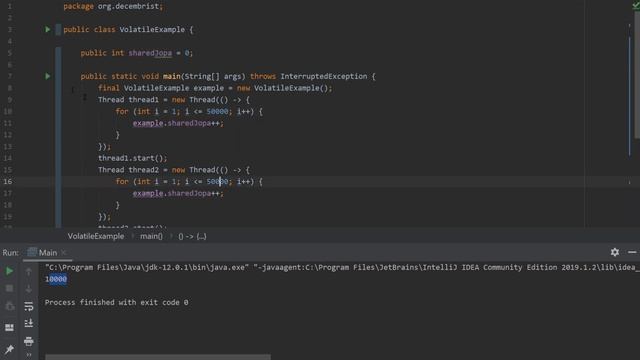Click example.sharedJopa++ on line 17
This screenshot has height=360, width=640.
pos(178,193)
